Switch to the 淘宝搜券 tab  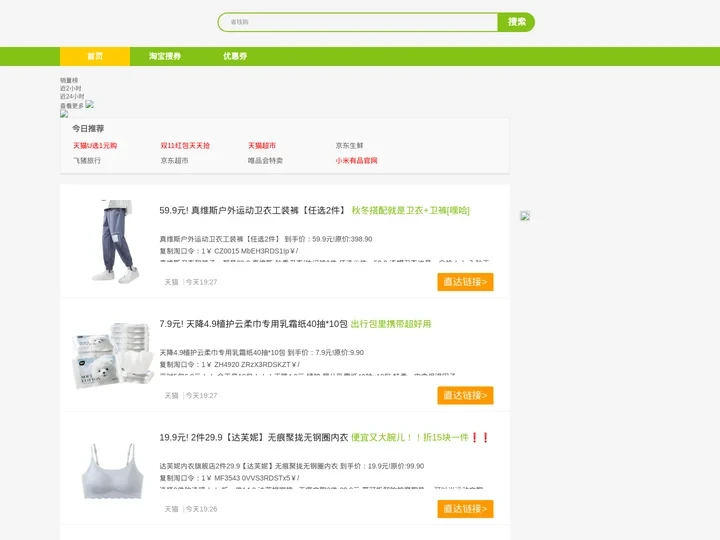[165, 56]
